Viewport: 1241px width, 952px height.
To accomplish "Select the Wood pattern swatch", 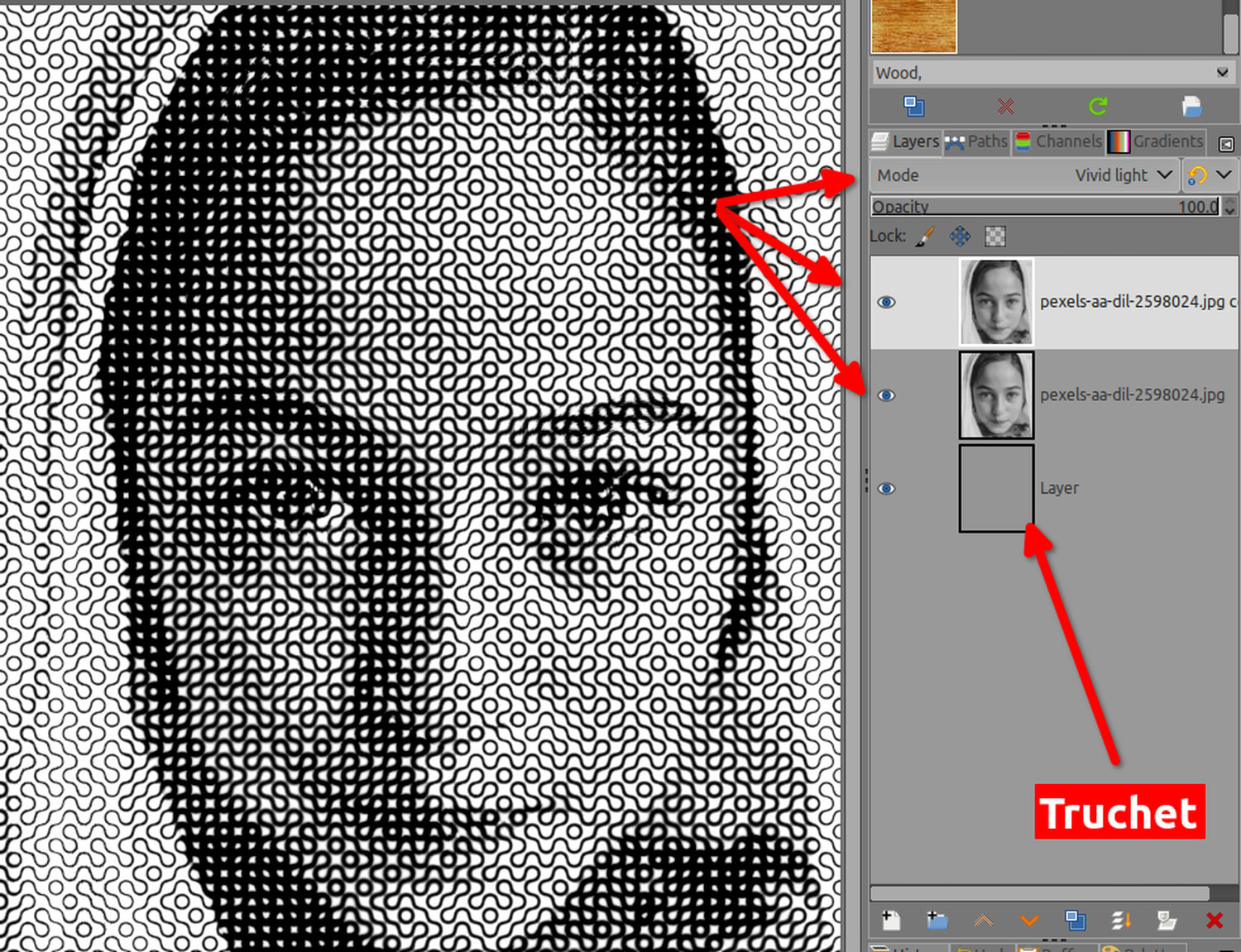I will (x=913, y=26).
